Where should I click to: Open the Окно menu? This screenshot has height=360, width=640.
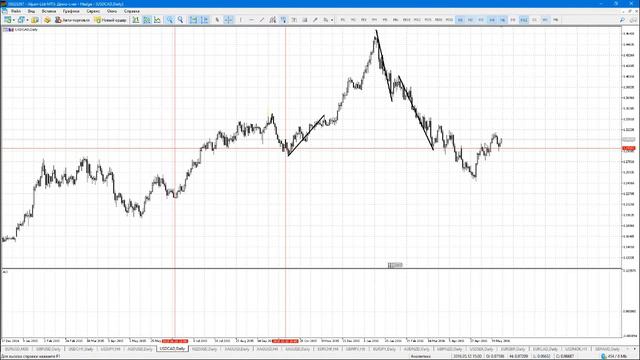click(x=111, y=11)
